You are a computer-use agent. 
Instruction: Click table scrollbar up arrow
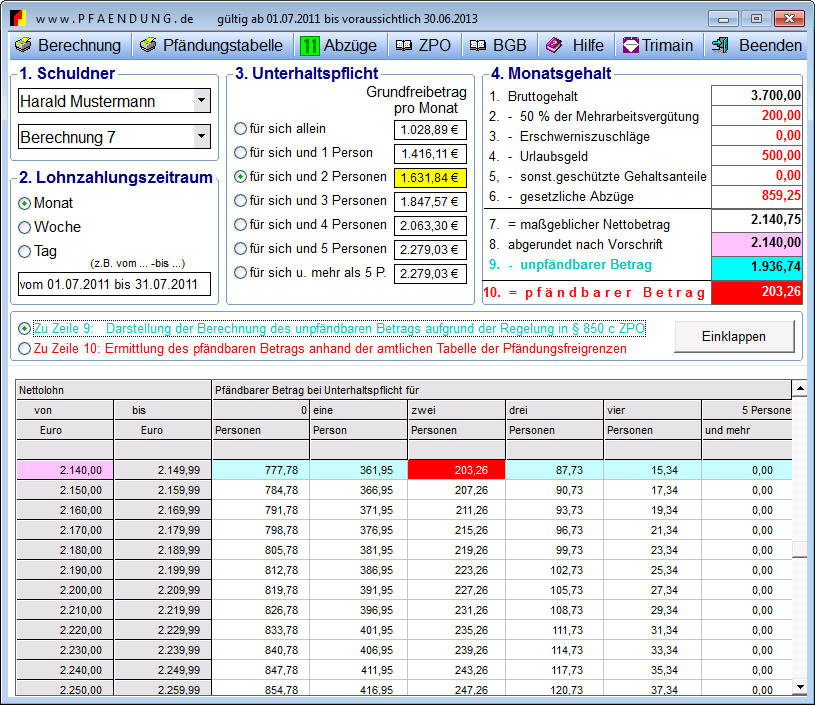click(800, 388)
